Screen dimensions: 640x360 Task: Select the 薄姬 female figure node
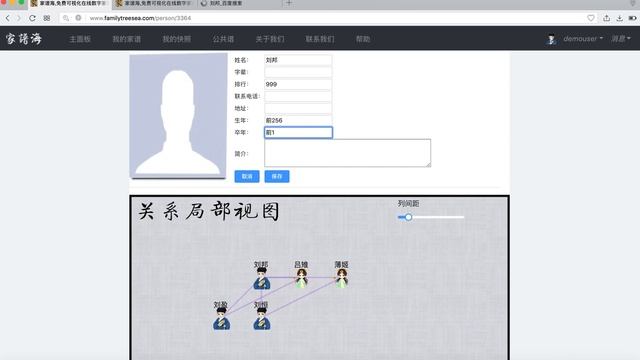[x=342, y=278]
